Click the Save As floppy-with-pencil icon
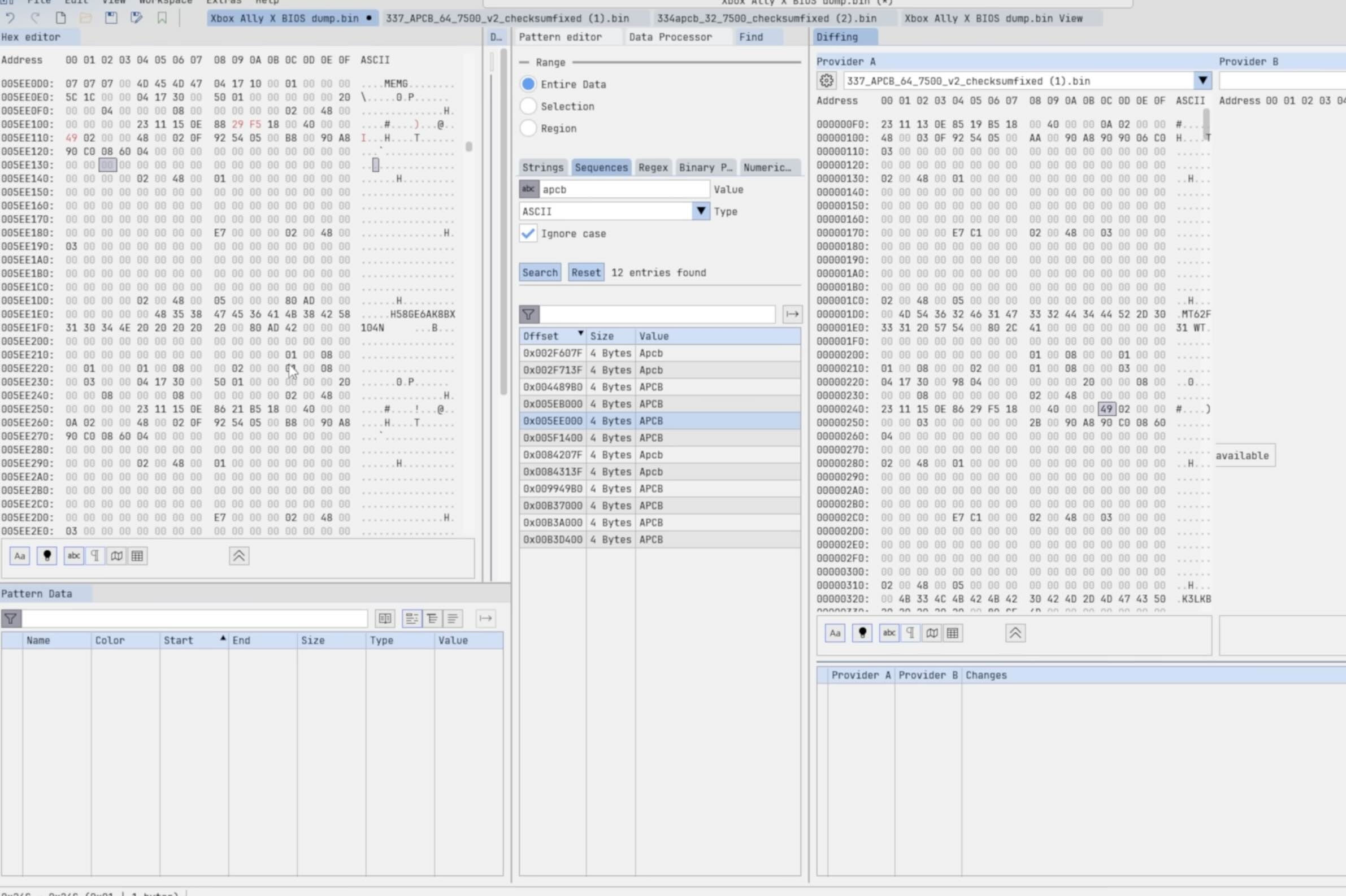The width and height of the screenshot is (1346, 896). tap(136, 18)
